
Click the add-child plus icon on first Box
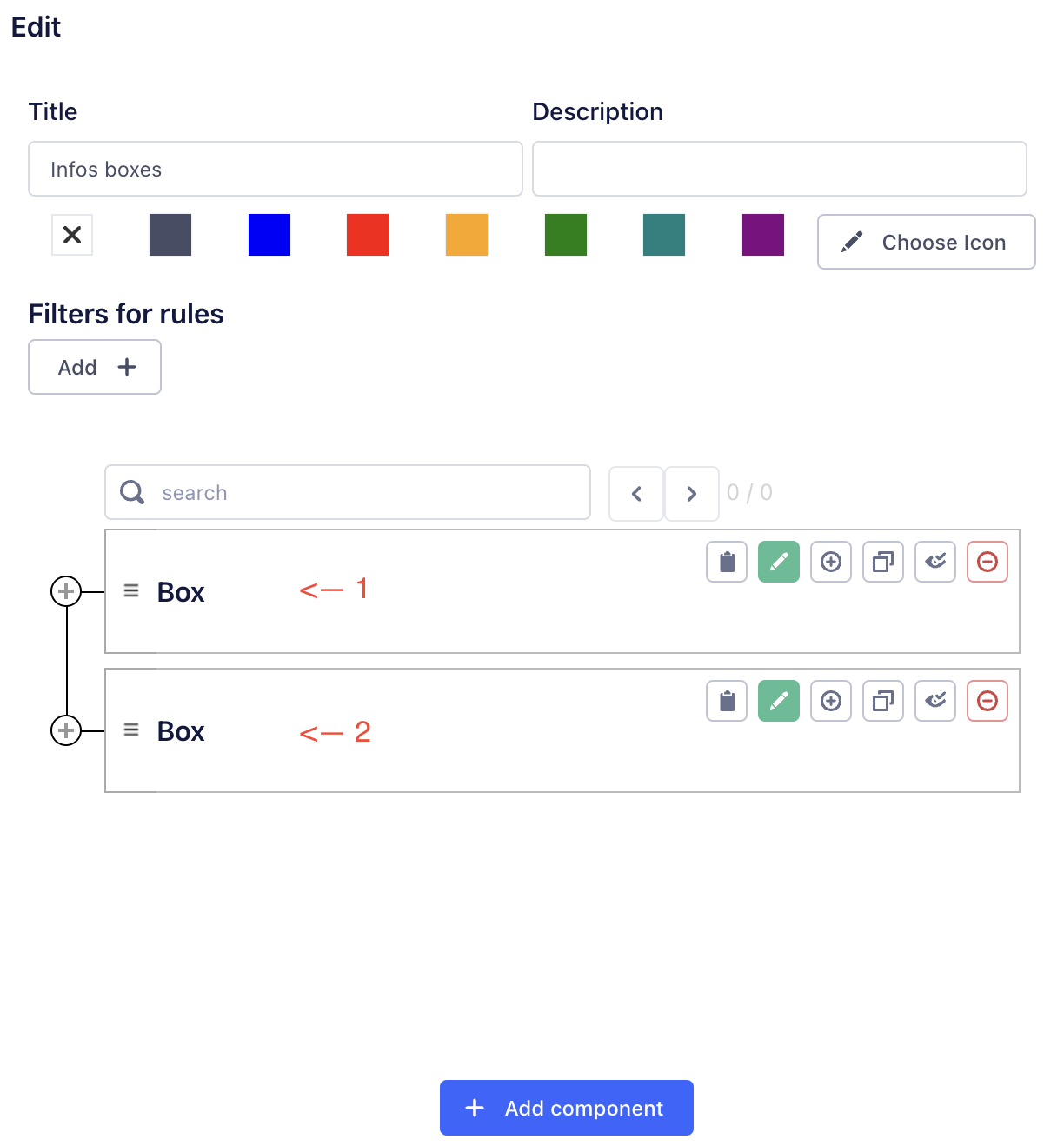pos(831,562)
